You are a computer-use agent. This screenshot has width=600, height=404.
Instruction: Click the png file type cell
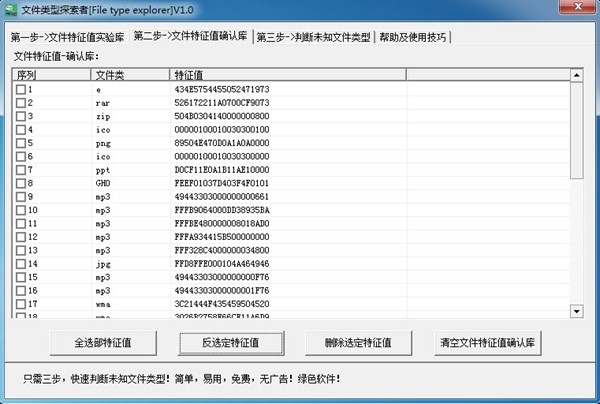tap(103, 144)
